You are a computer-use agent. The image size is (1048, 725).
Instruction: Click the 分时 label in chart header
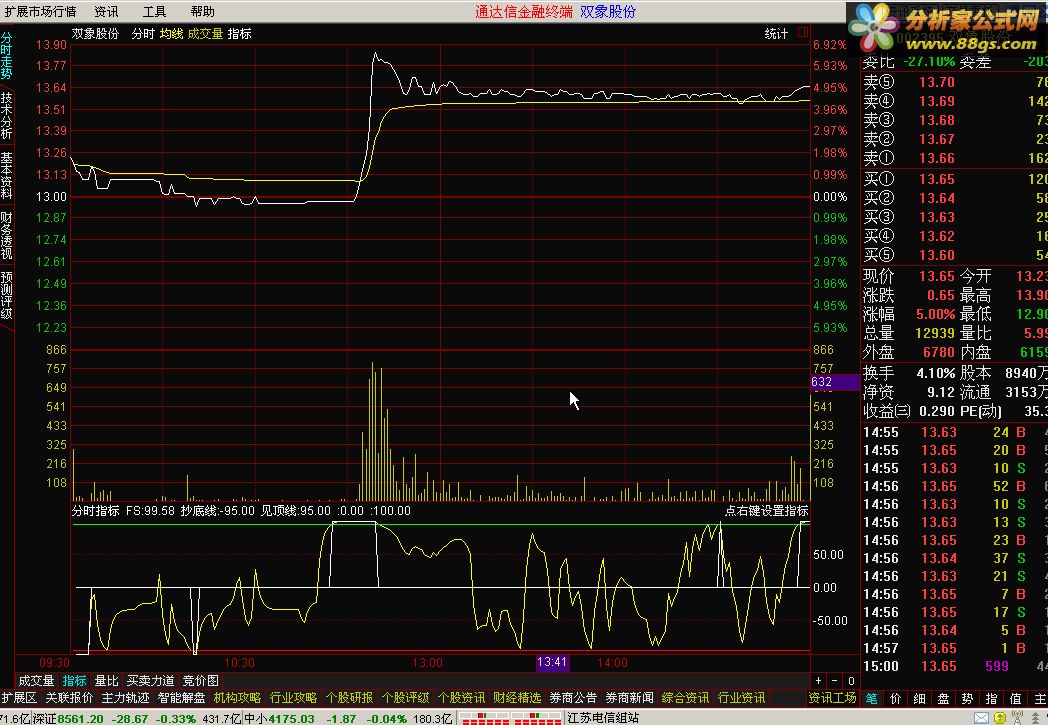point(143,33)
